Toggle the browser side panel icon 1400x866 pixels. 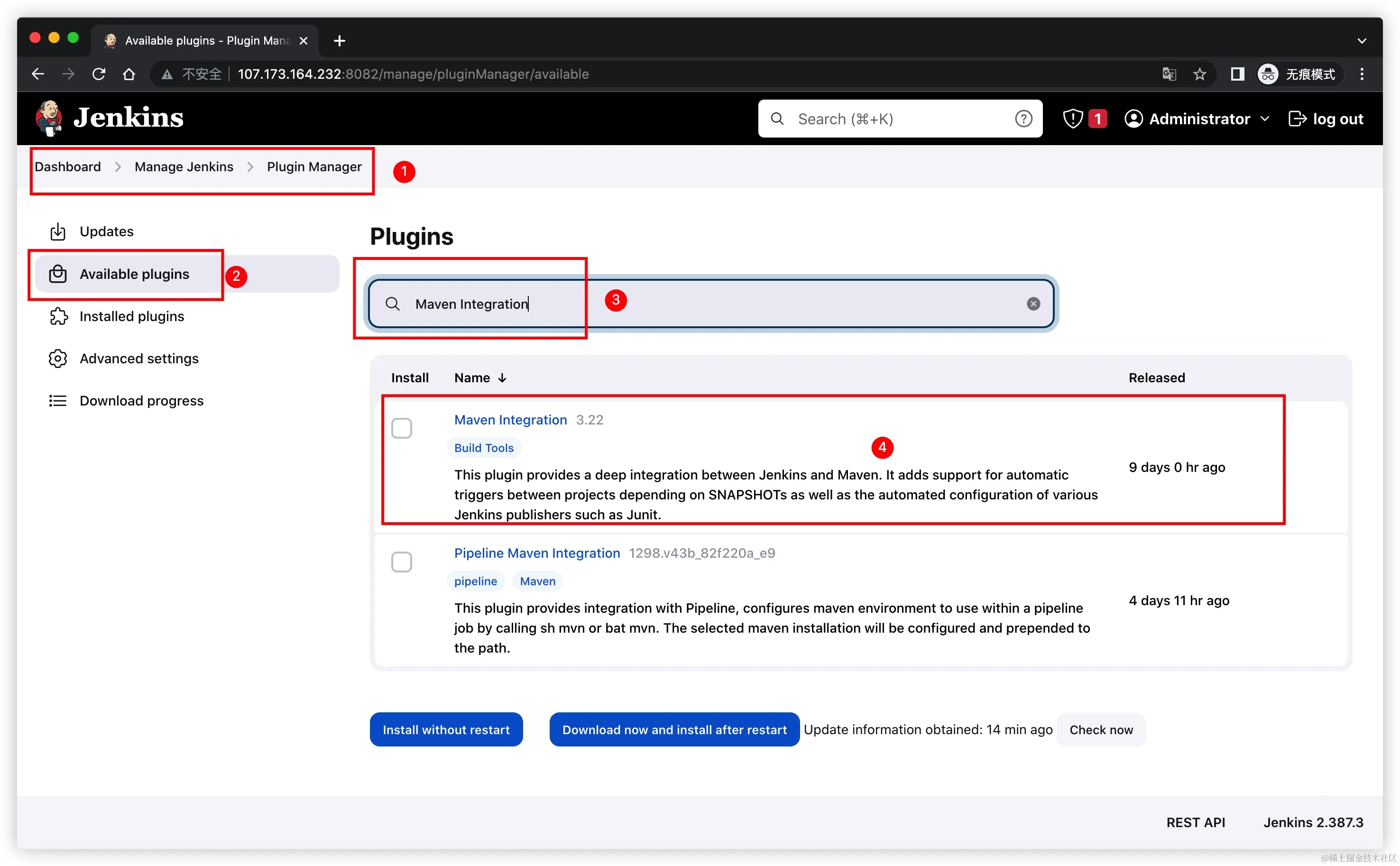(1237, 74)
